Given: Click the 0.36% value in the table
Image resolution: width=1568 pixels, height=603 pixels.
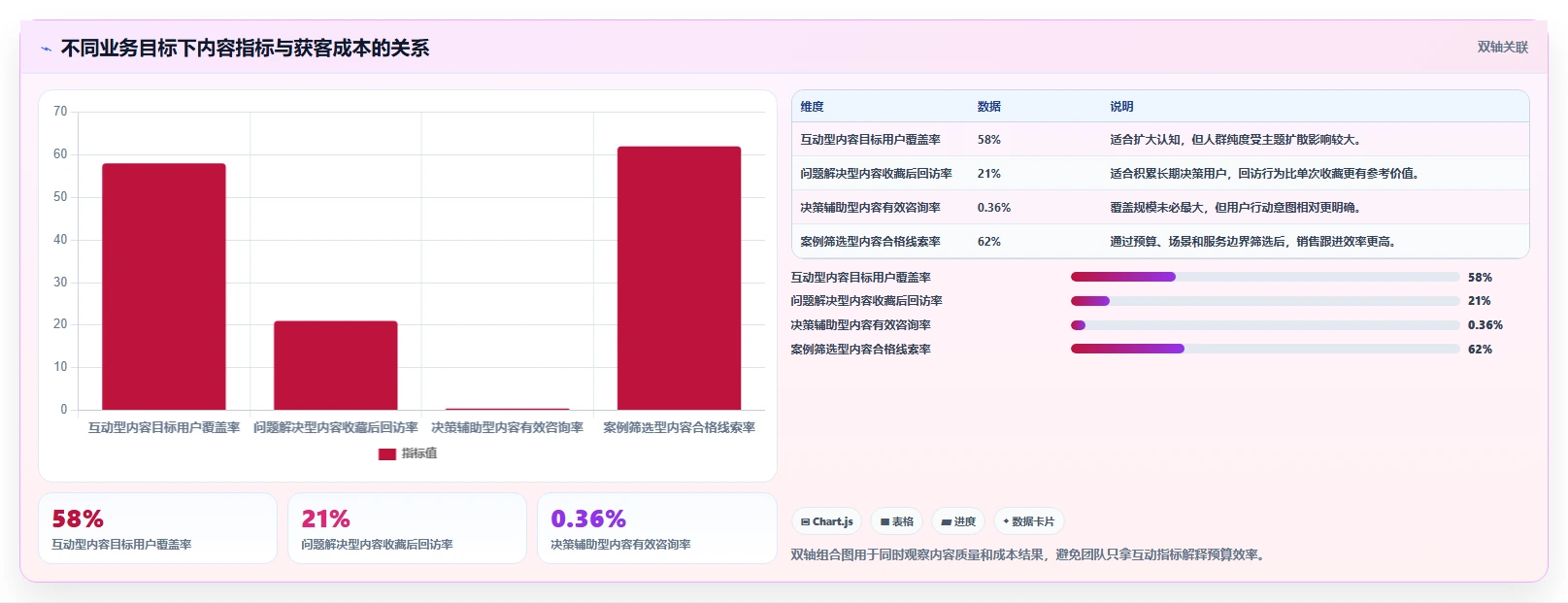Looking at the screenshot, I should [x=993, y=208].
